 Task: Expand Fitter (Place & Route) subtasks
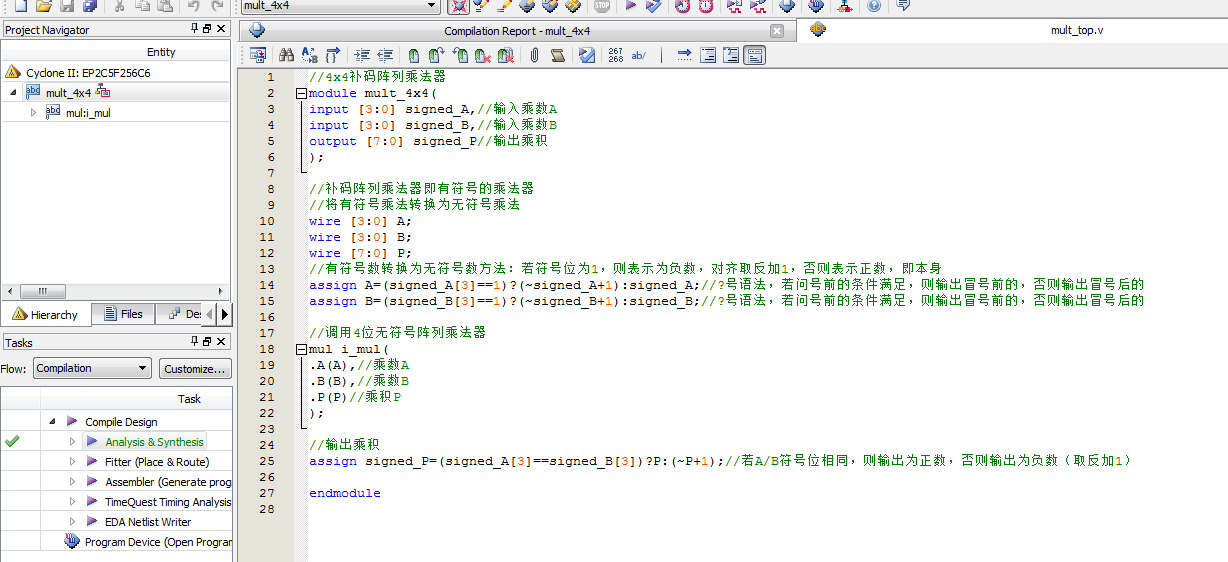point(72,462)
